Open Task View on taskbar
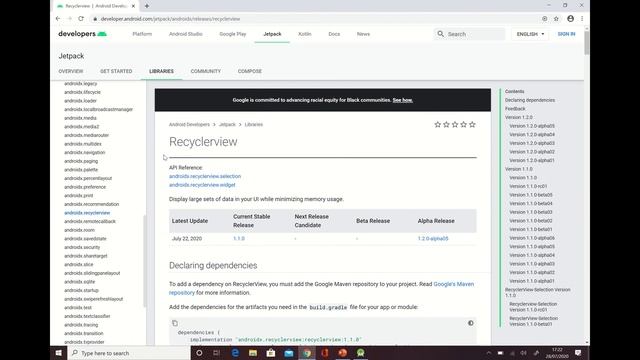640x360 pixels. pos(217,353)
